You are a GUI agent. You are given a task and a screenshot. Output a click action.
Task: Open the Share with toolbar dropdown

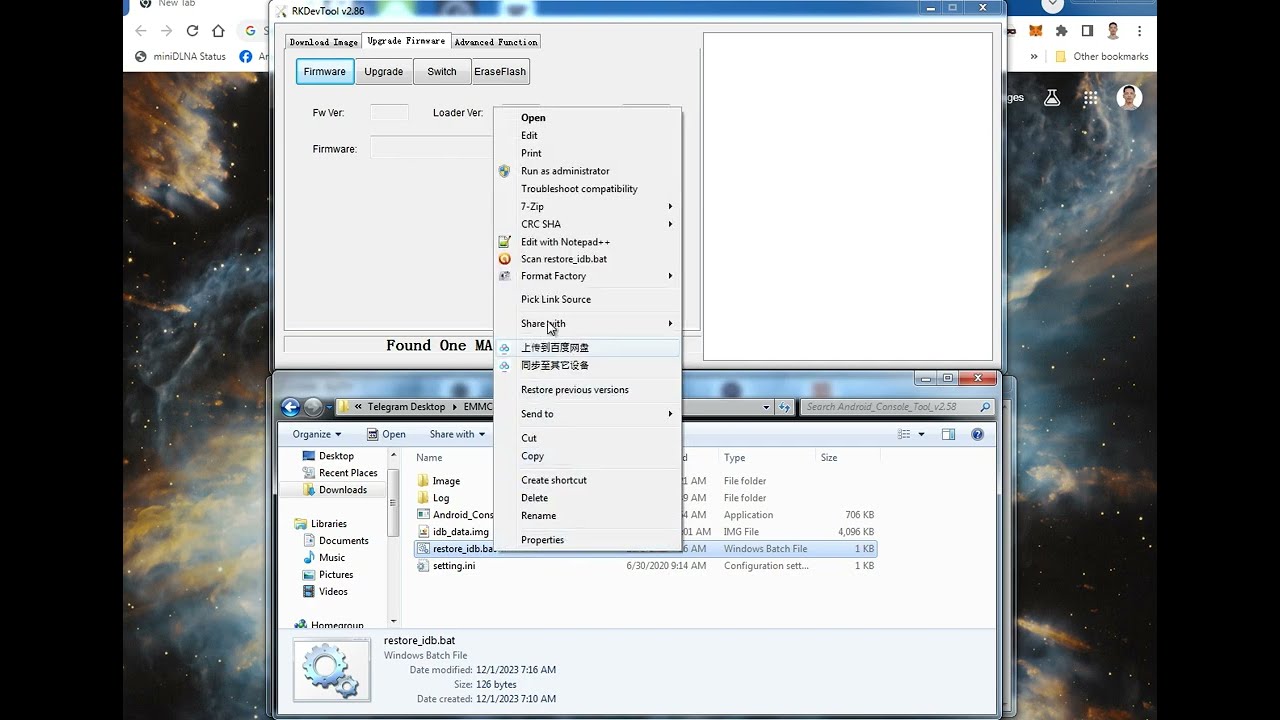(x=457, y=434)
